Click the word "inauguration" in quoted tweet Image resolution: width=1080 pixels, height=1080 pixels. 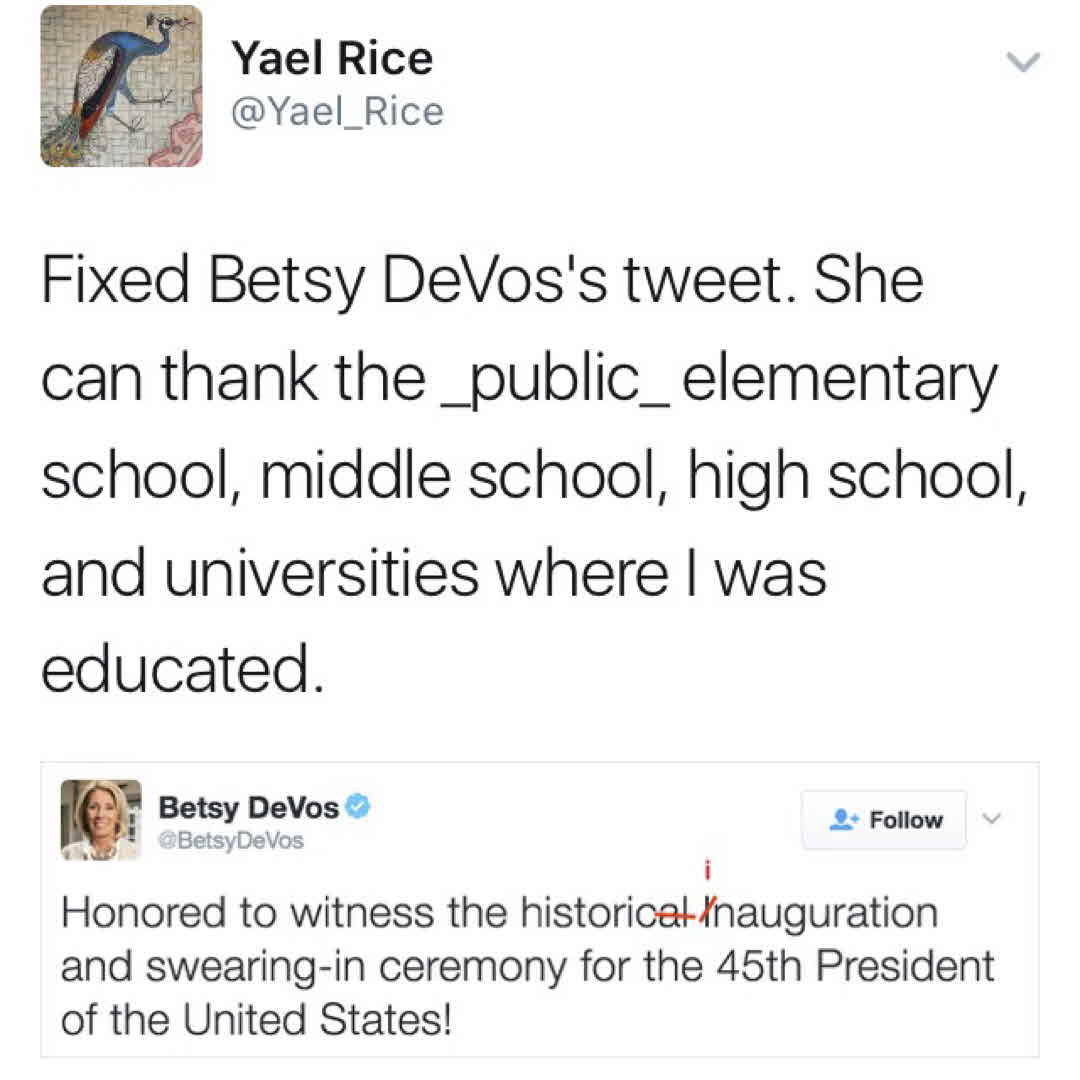(x=820, y=914)
